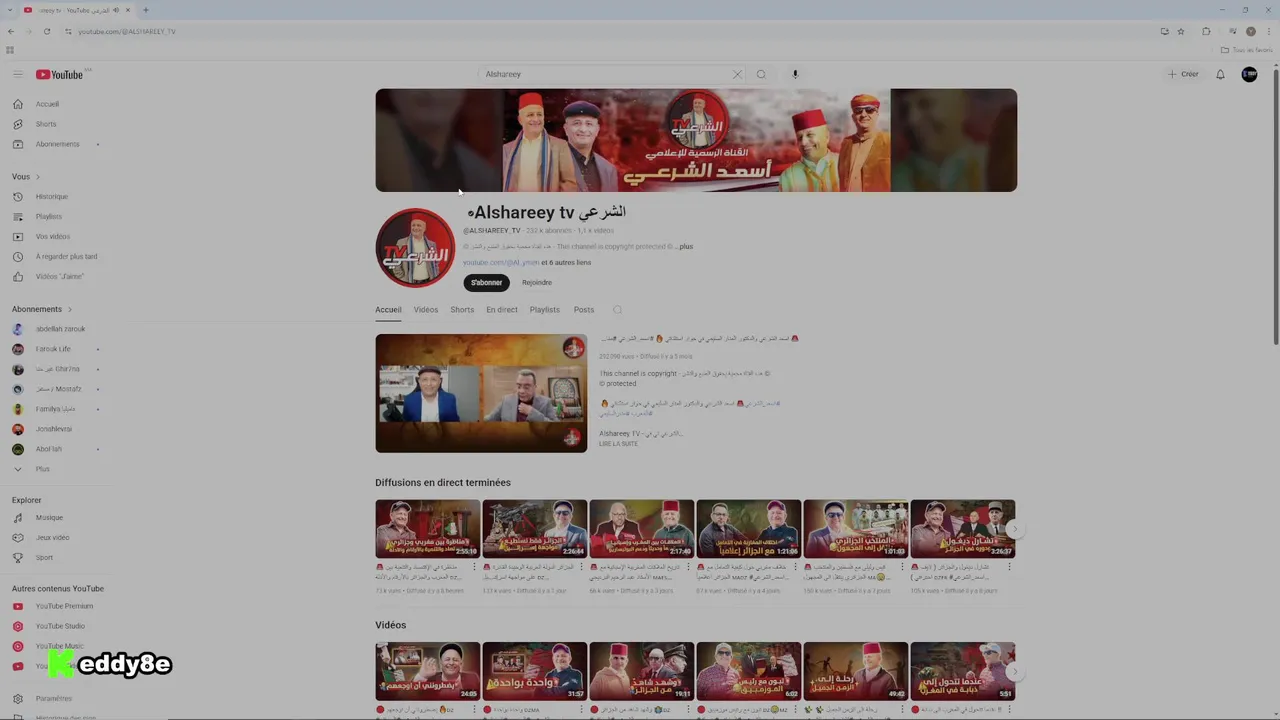Viewport: 1280px width, 720px height.
Task: Open Vos vidéos in the sidebar
Action: (x=53, y=236)
